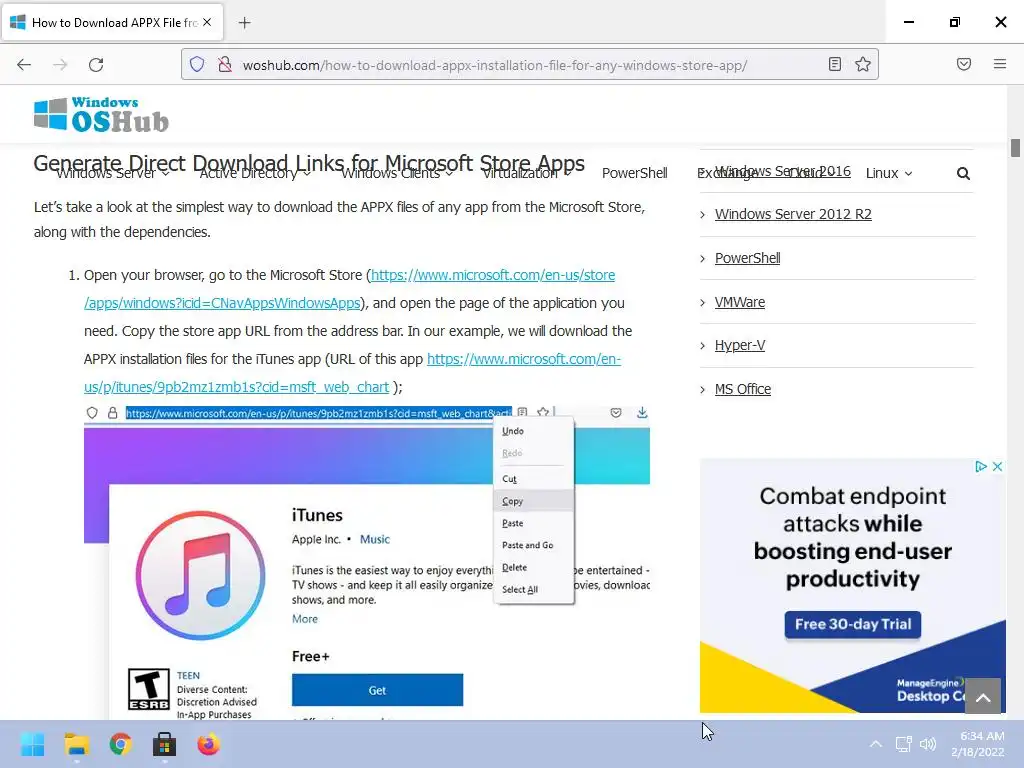Open a new browser tab
The height and width of the screenshot is (768, 1024).
[244, 23]
